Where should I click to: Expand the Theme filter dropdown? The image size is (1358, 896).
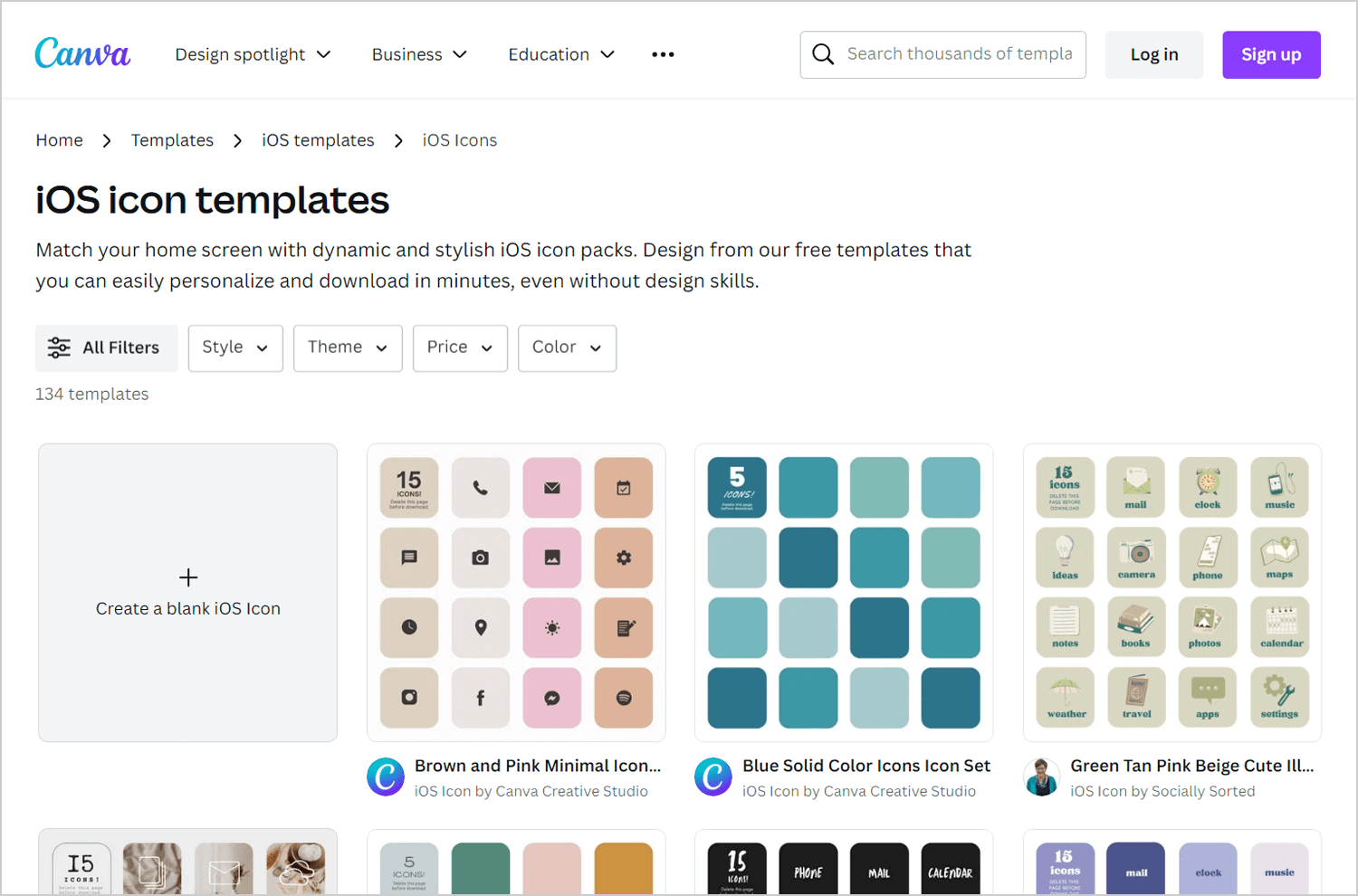[348, 348]
